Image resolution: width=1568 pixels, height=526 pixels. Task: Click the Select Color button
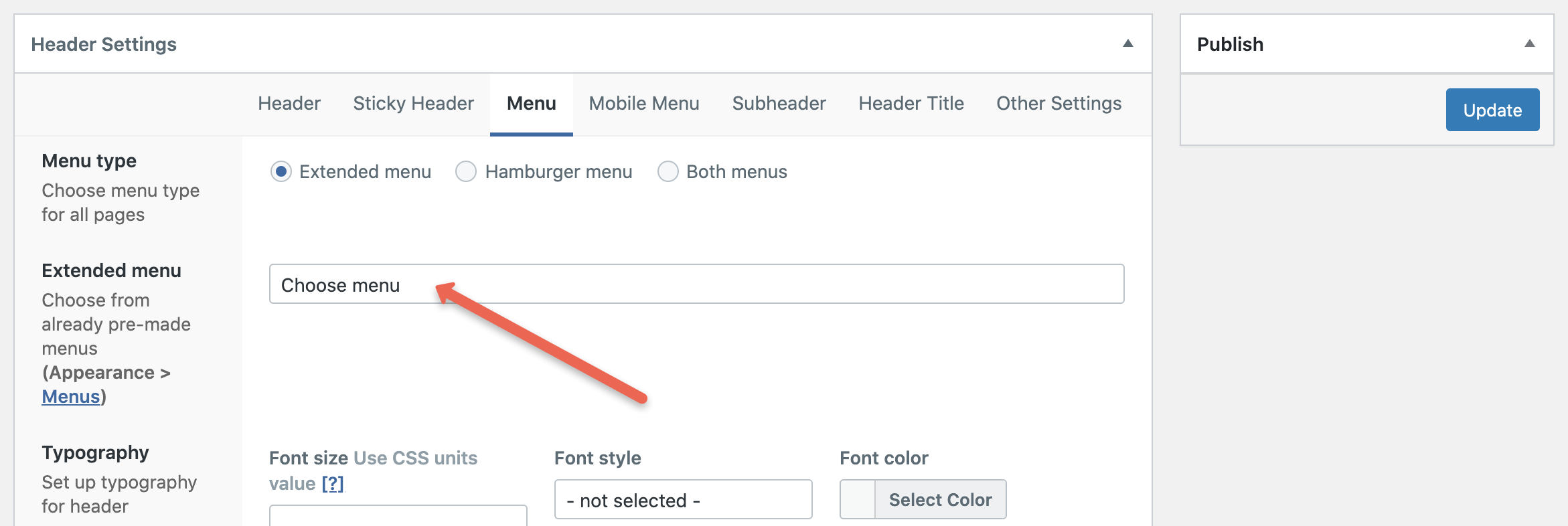940,499
